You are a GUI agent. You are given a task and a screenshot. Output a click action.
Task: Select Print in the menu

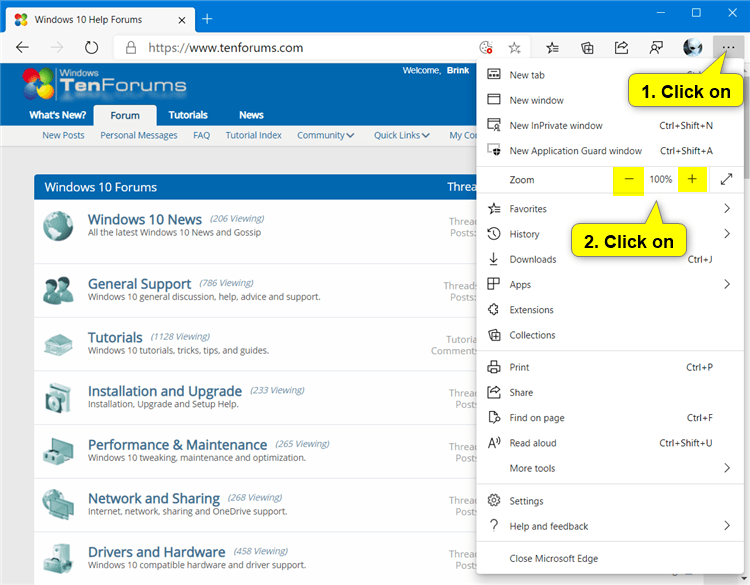[610, 367]
